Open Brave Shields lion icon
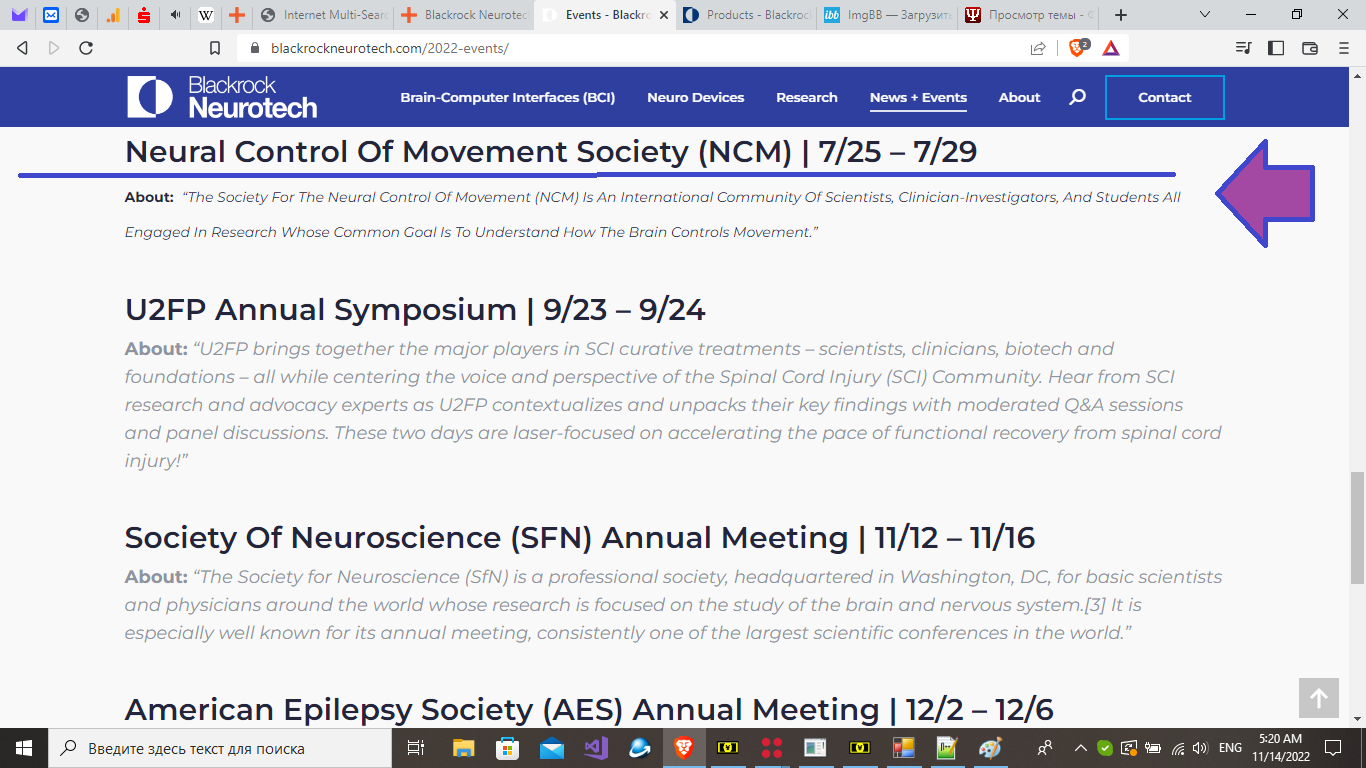 1078,47
